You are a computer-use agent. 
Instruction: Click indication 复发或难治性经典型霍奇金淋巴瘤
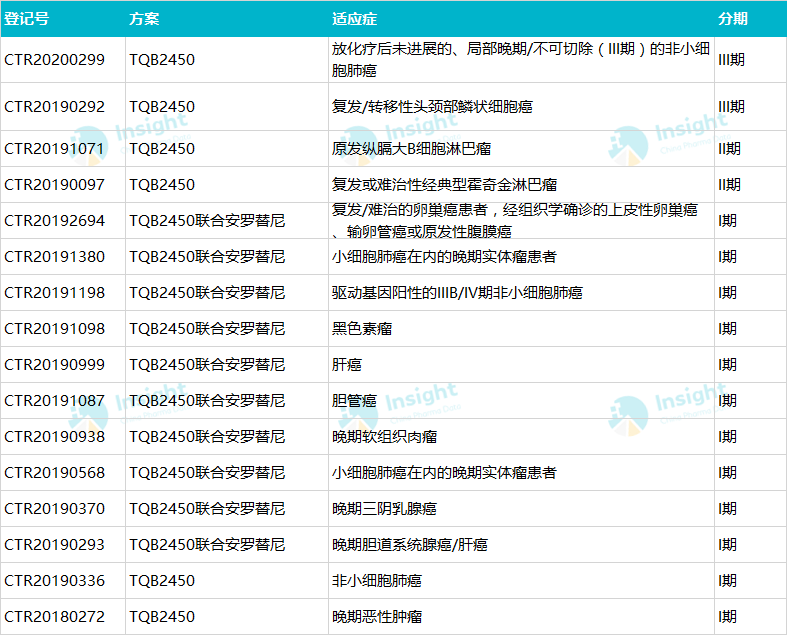click(x=445, y=185)
